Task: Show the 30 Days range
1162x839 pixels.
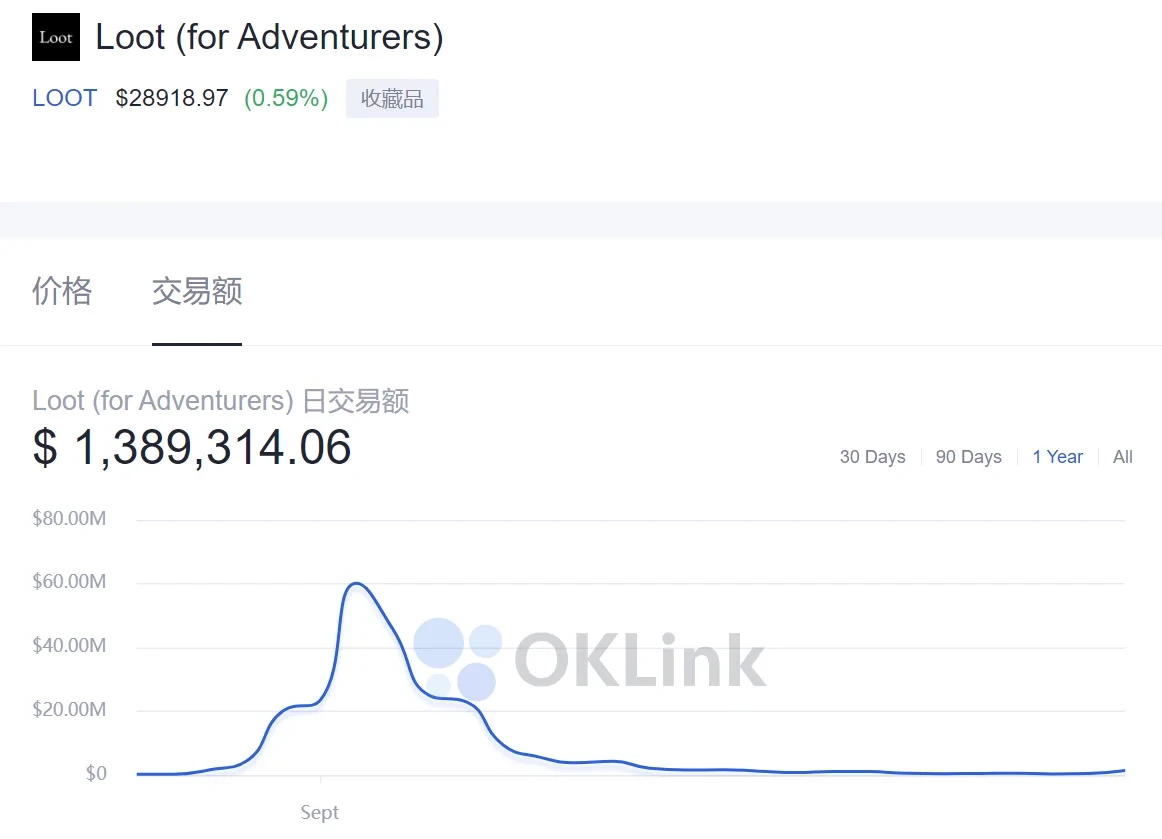Action: point(872,457)
